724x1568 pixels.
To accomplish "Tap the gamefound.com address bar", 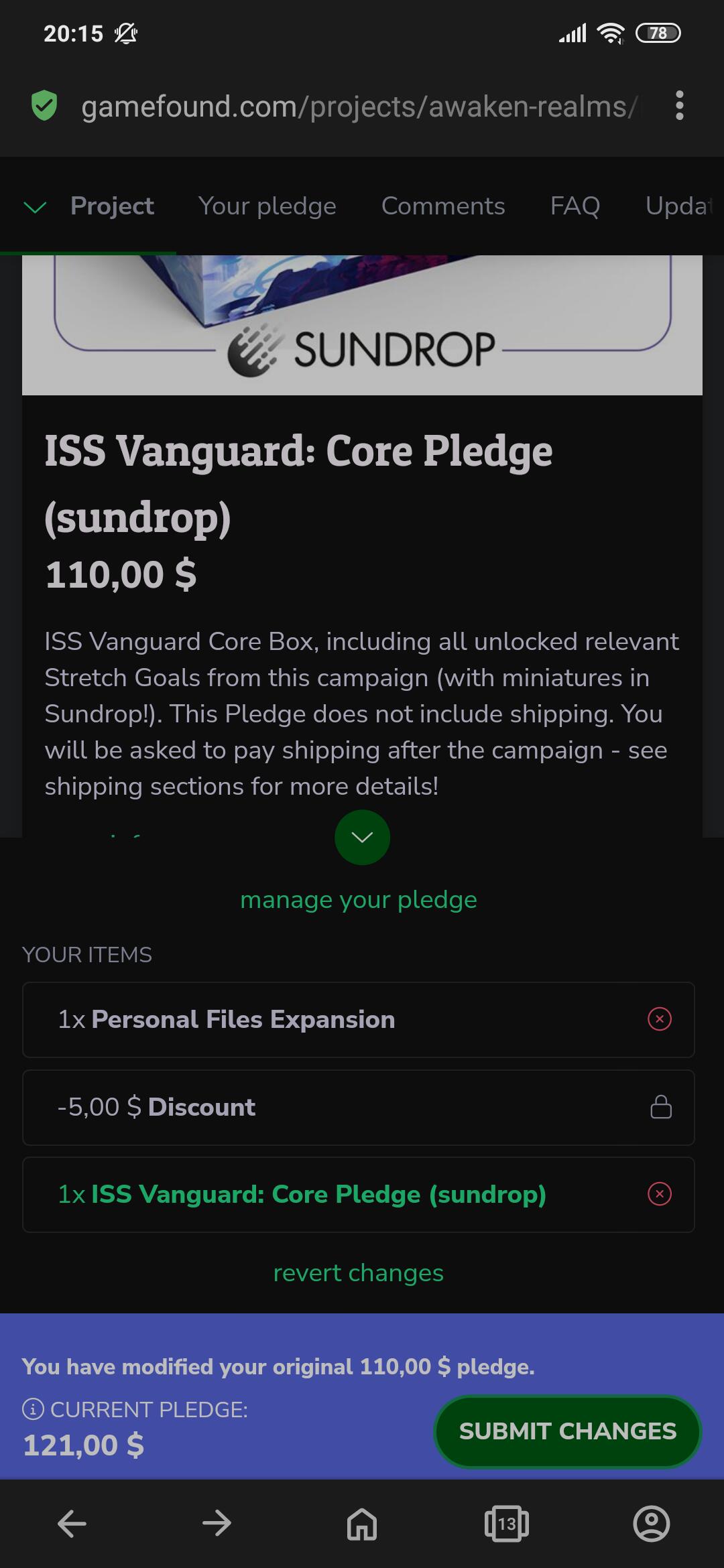I will pos(359,106).
